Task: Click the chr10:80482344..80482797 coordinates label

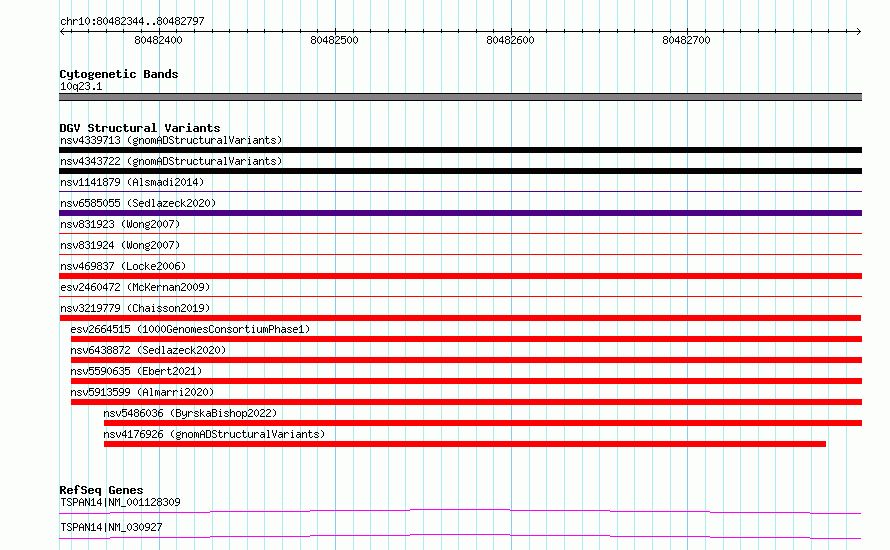Action: (132, 21)
